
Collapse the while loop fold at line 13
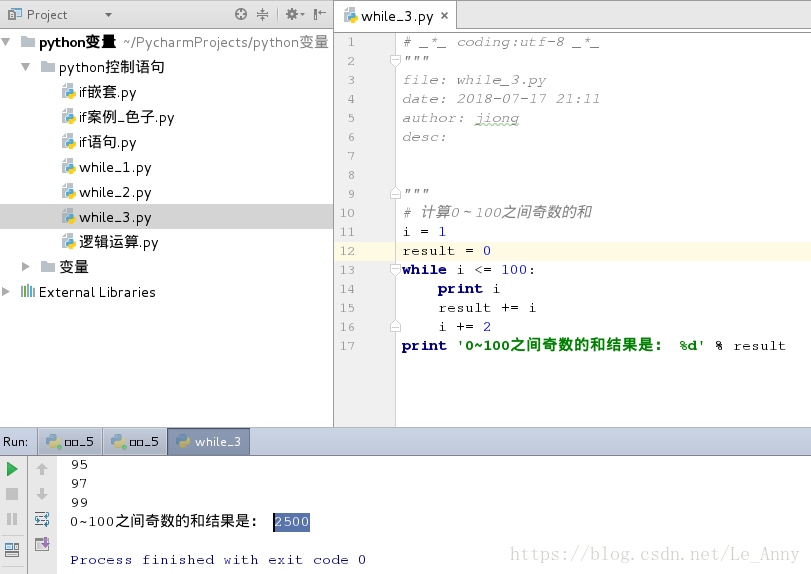click(x=395, y=269)
